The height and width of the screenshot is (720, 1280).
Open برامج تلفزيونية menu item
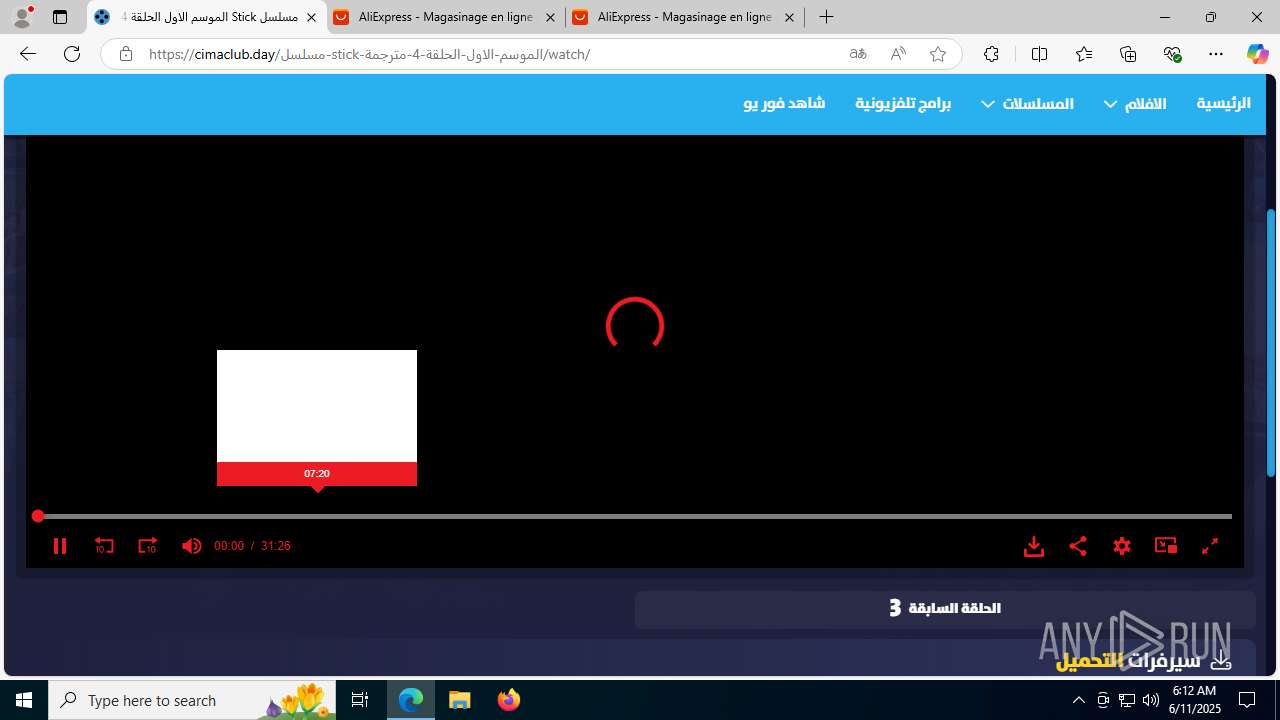click(x=903, y=103)
